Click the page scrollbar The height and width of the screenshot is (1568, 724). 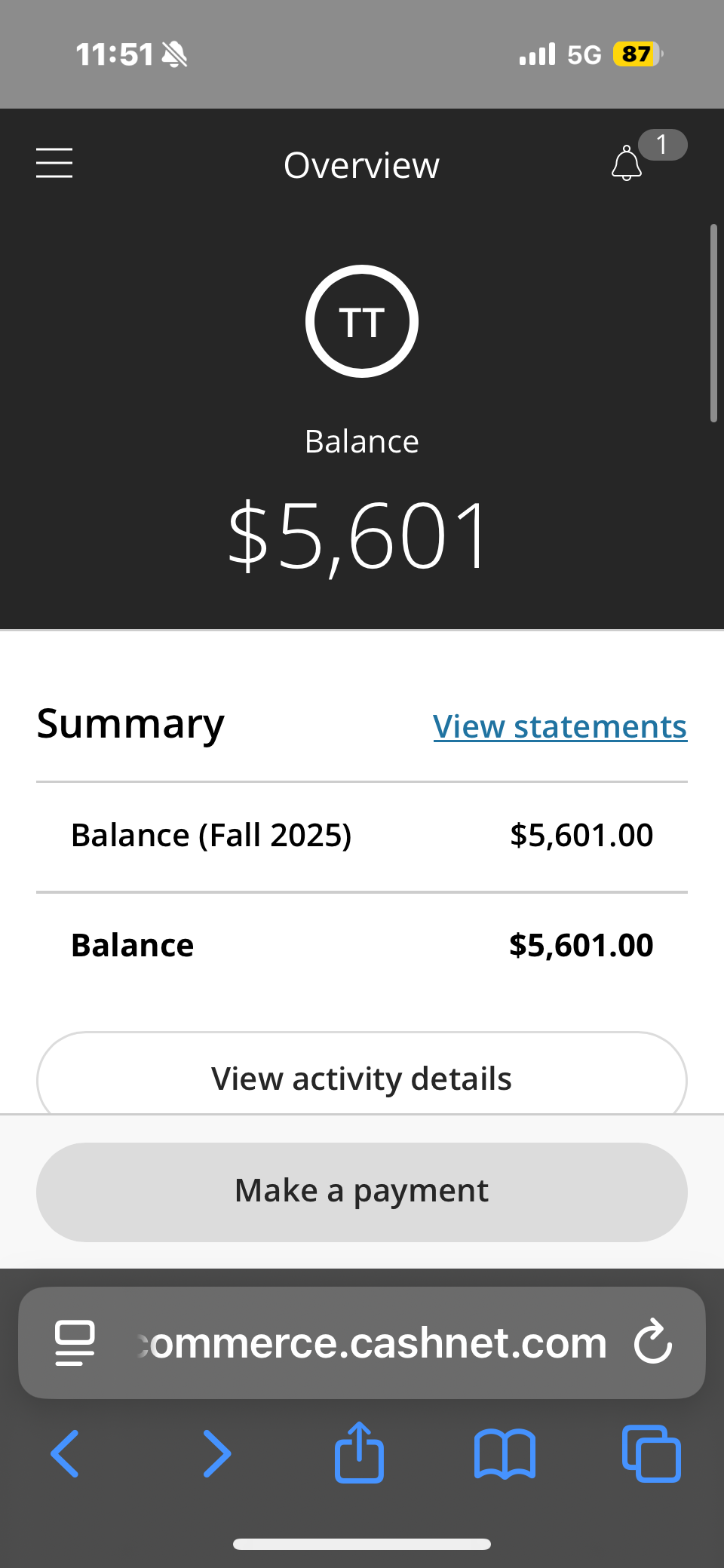(713, 323)
